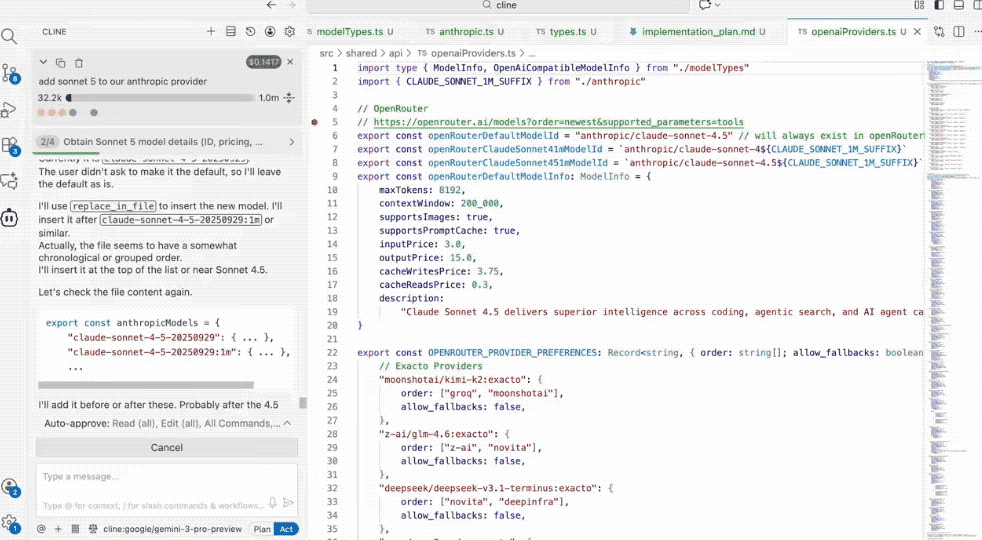Open the chat dropdown arrow in title bar
Screen dimensions: 982x540
[x=718, y=5]
